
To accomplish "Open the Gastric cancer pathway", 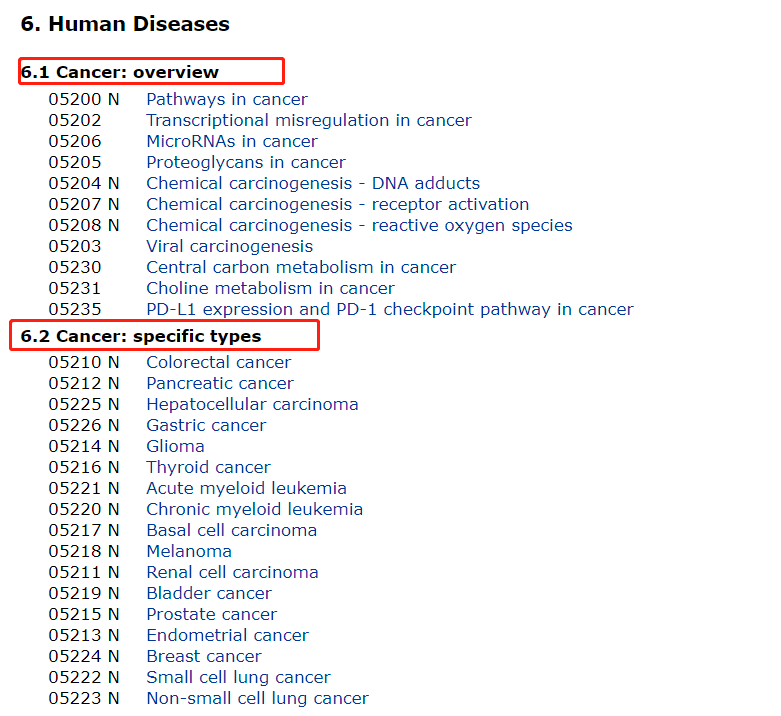I will tap(206, 425).
